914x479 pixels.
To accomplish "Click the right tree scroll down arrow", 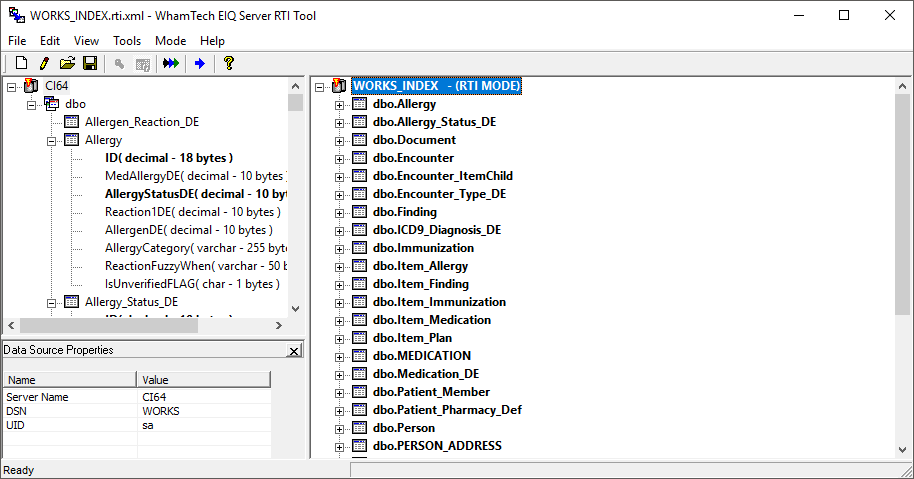I will click(x=902, y=450).
